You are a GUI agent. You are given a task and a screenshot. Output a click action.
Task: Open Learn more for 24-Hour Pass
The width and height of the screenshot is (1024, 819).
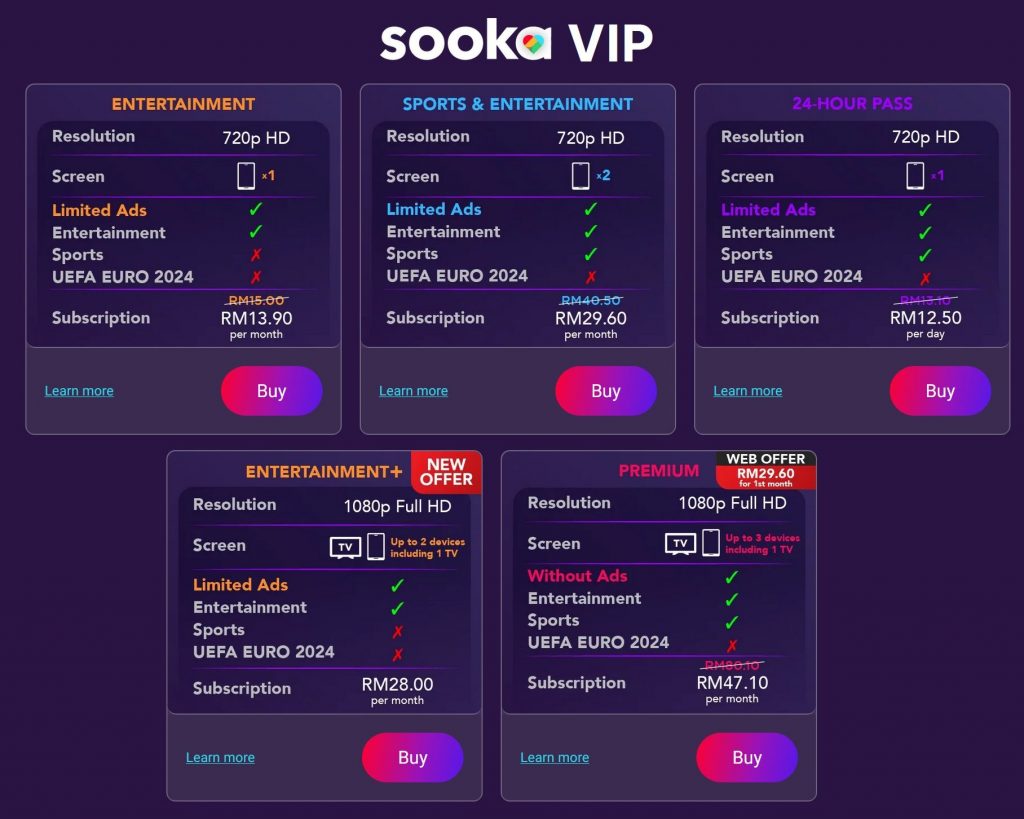(748, 391)
